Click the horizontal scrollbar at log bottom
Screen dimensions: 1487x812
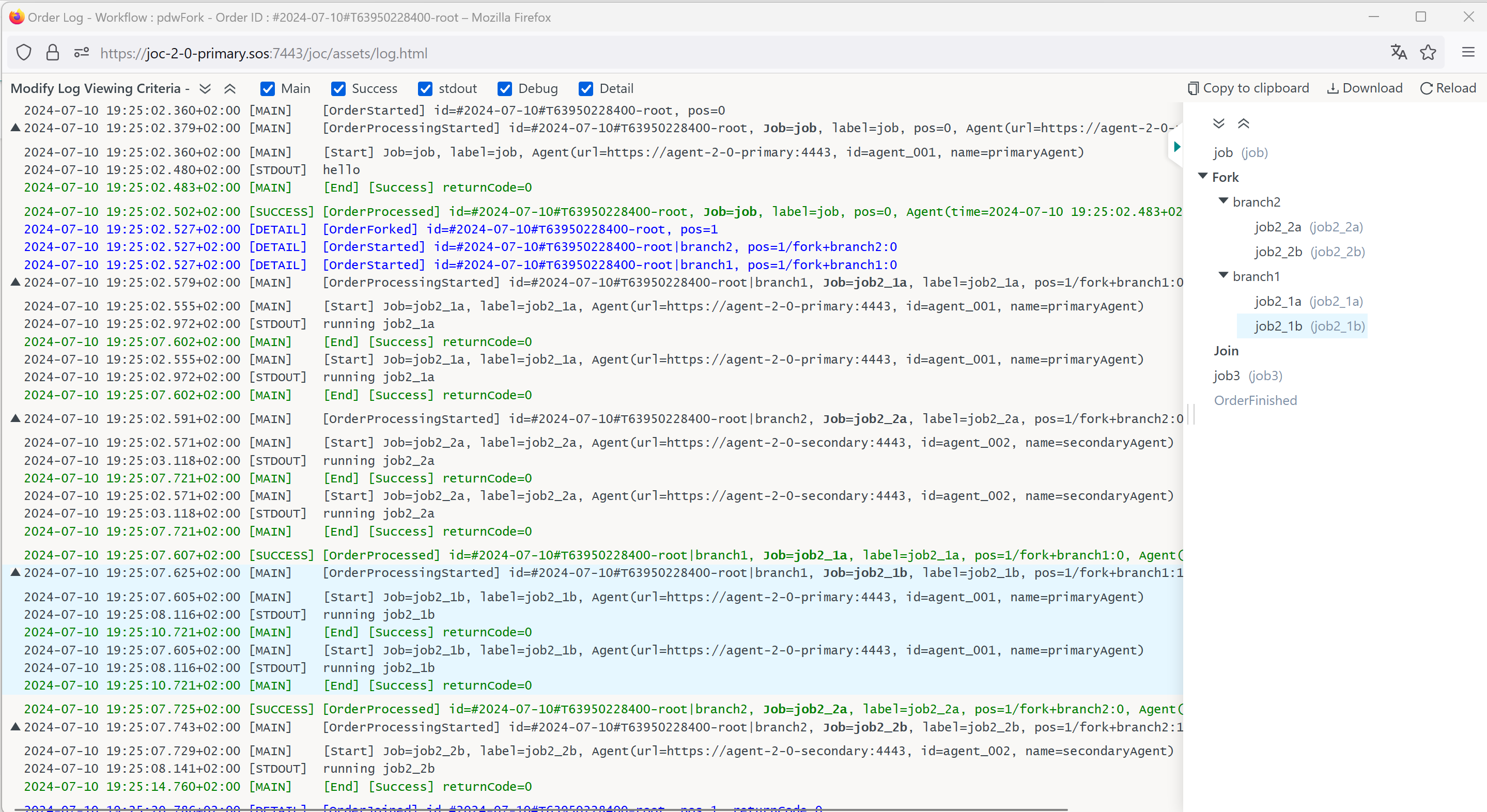click(540, 809)
